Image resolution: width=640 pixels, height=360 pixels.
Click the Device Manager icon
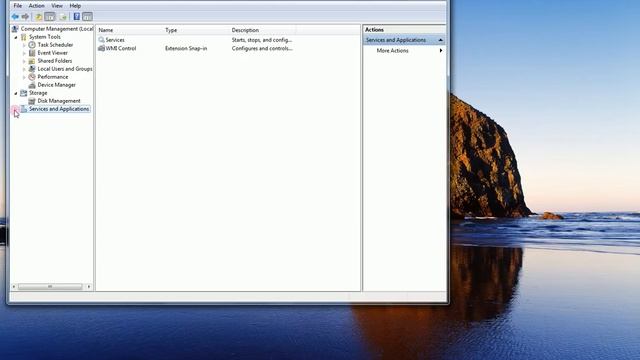tap(32, 85)
